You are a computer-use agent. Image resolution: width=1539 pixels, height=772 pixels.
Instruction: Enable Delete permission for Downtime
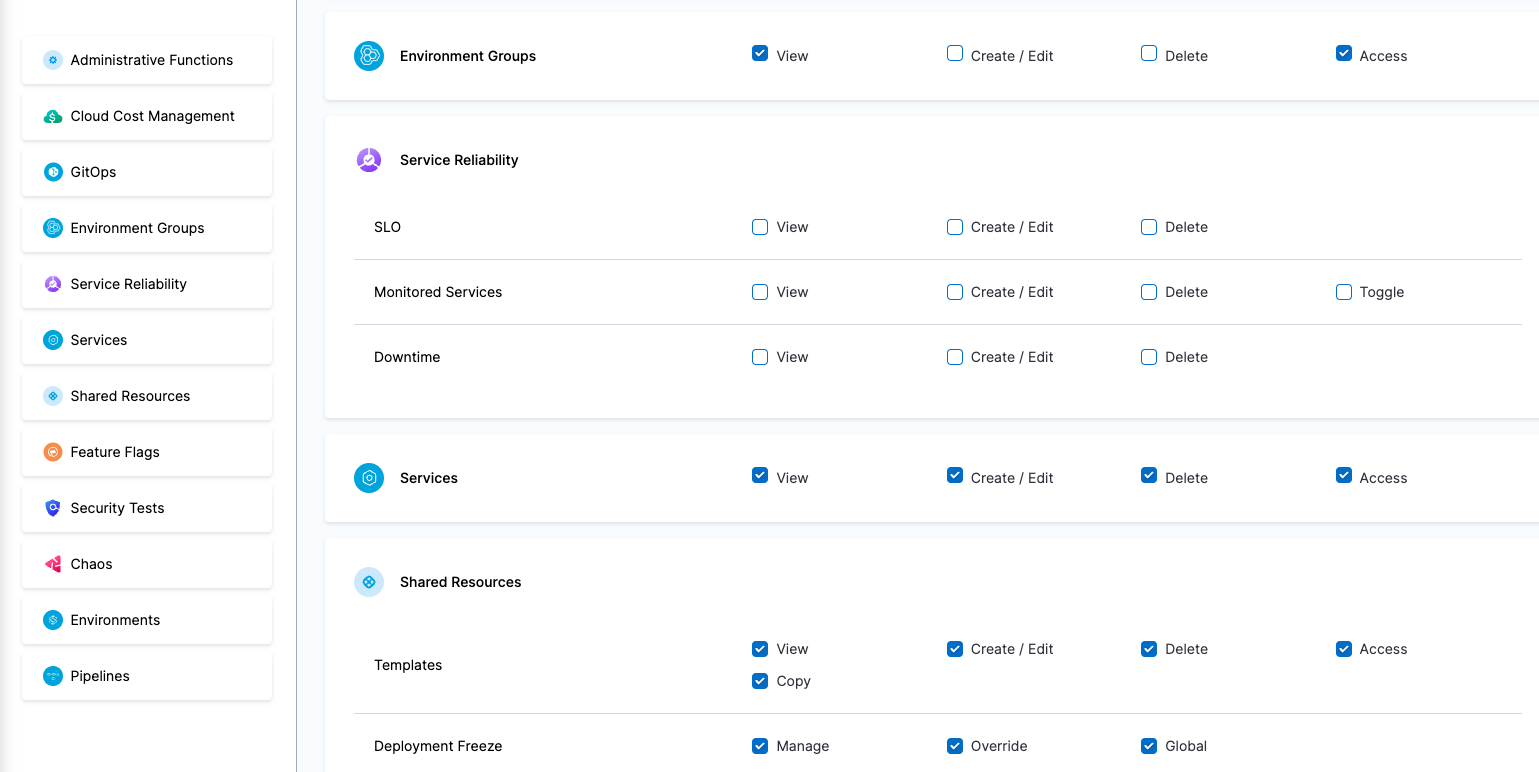coord(1149,357)
